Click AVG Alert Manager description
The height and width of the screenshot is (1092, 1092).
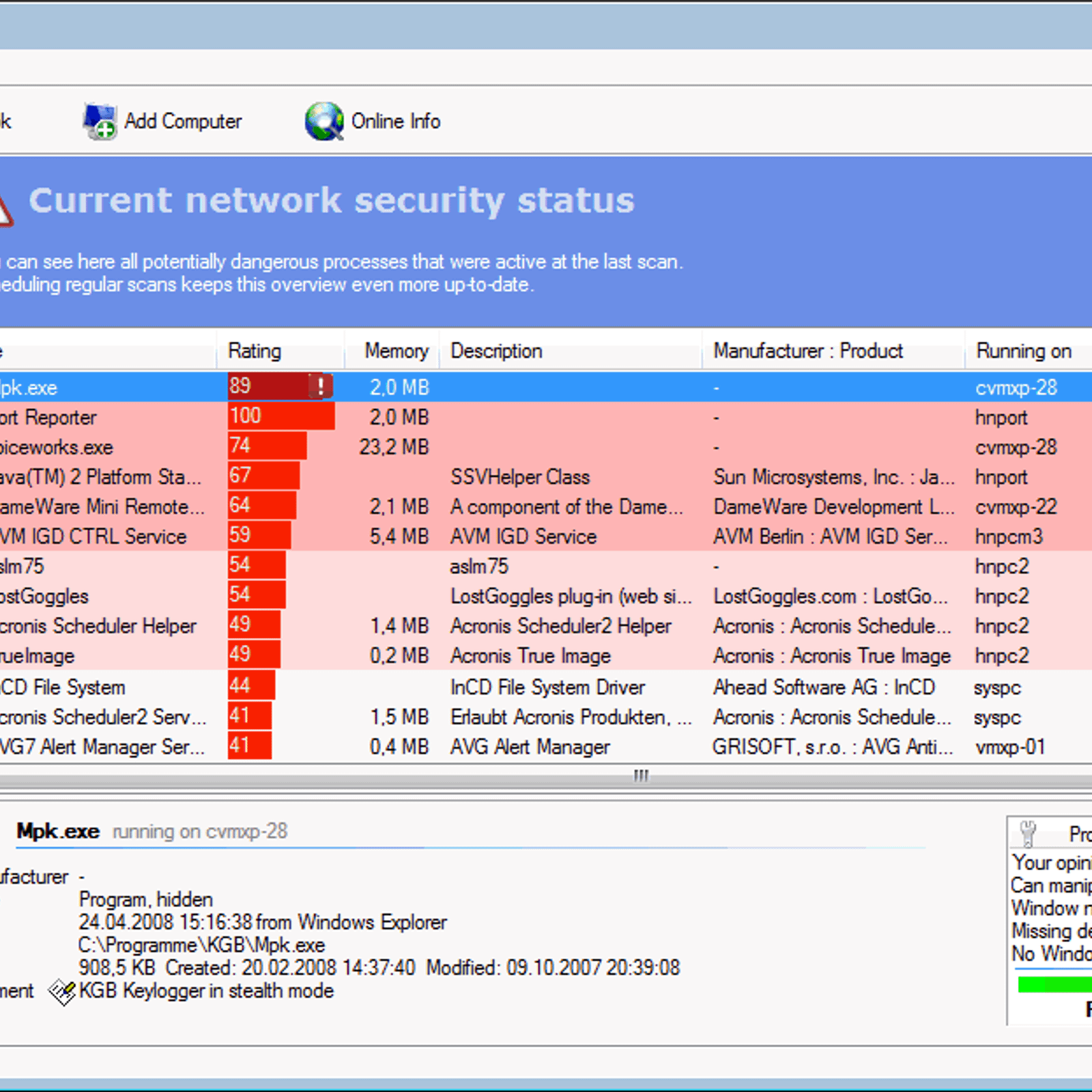[530, 747]
